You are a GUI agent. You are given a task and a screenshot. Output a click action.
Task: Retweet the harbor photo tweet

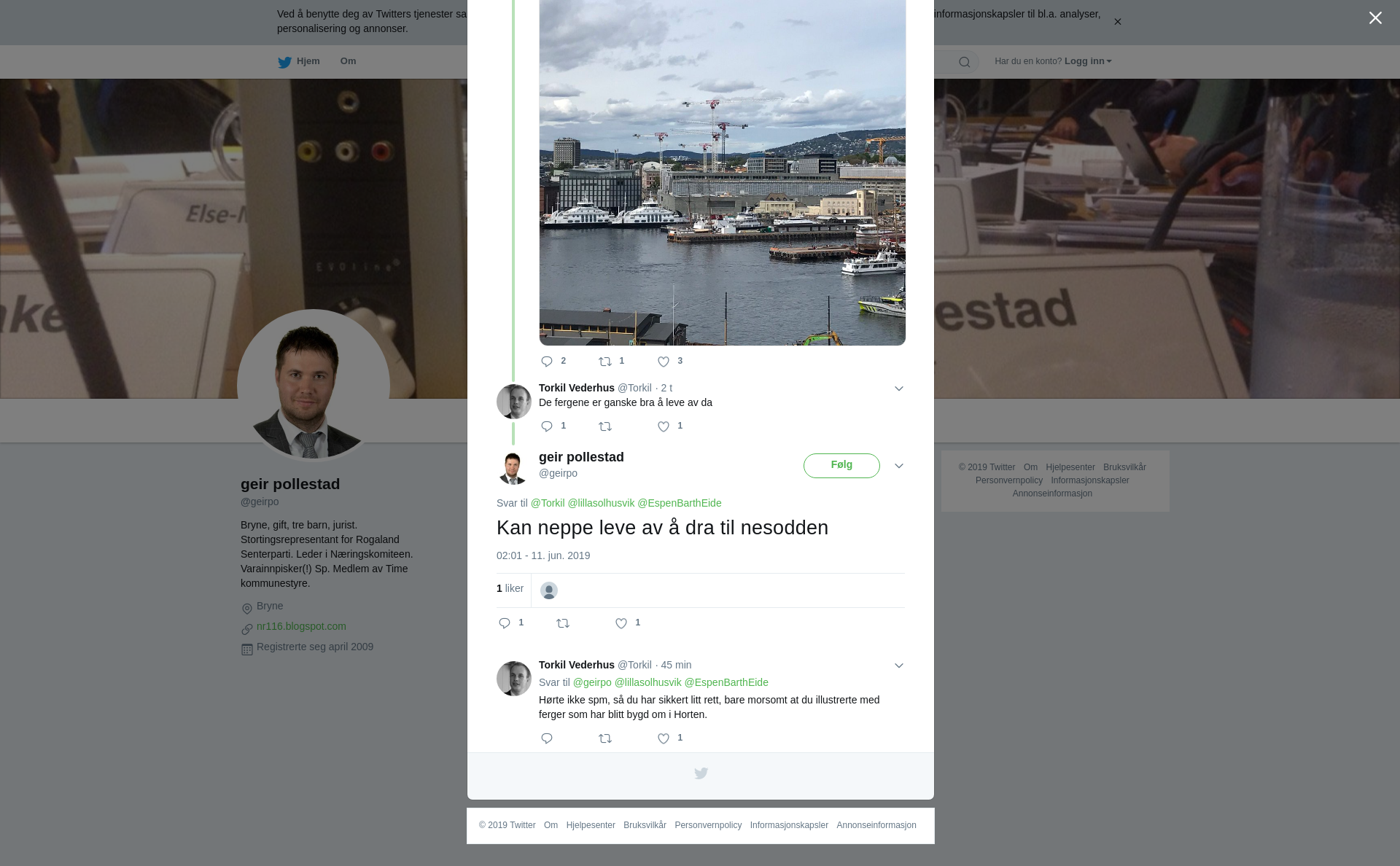click(605, 362)
